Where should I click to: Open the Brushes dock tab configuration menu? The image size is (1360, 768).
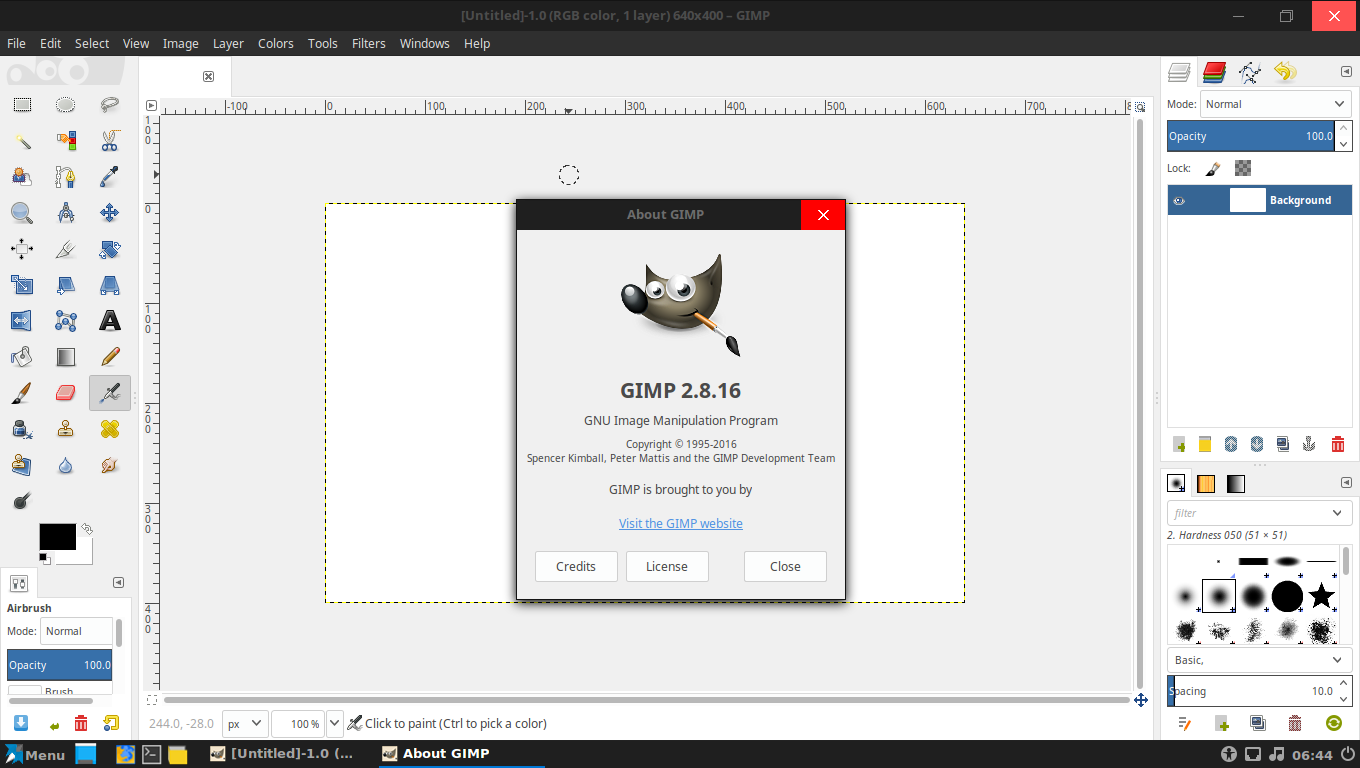[1346, 482]
